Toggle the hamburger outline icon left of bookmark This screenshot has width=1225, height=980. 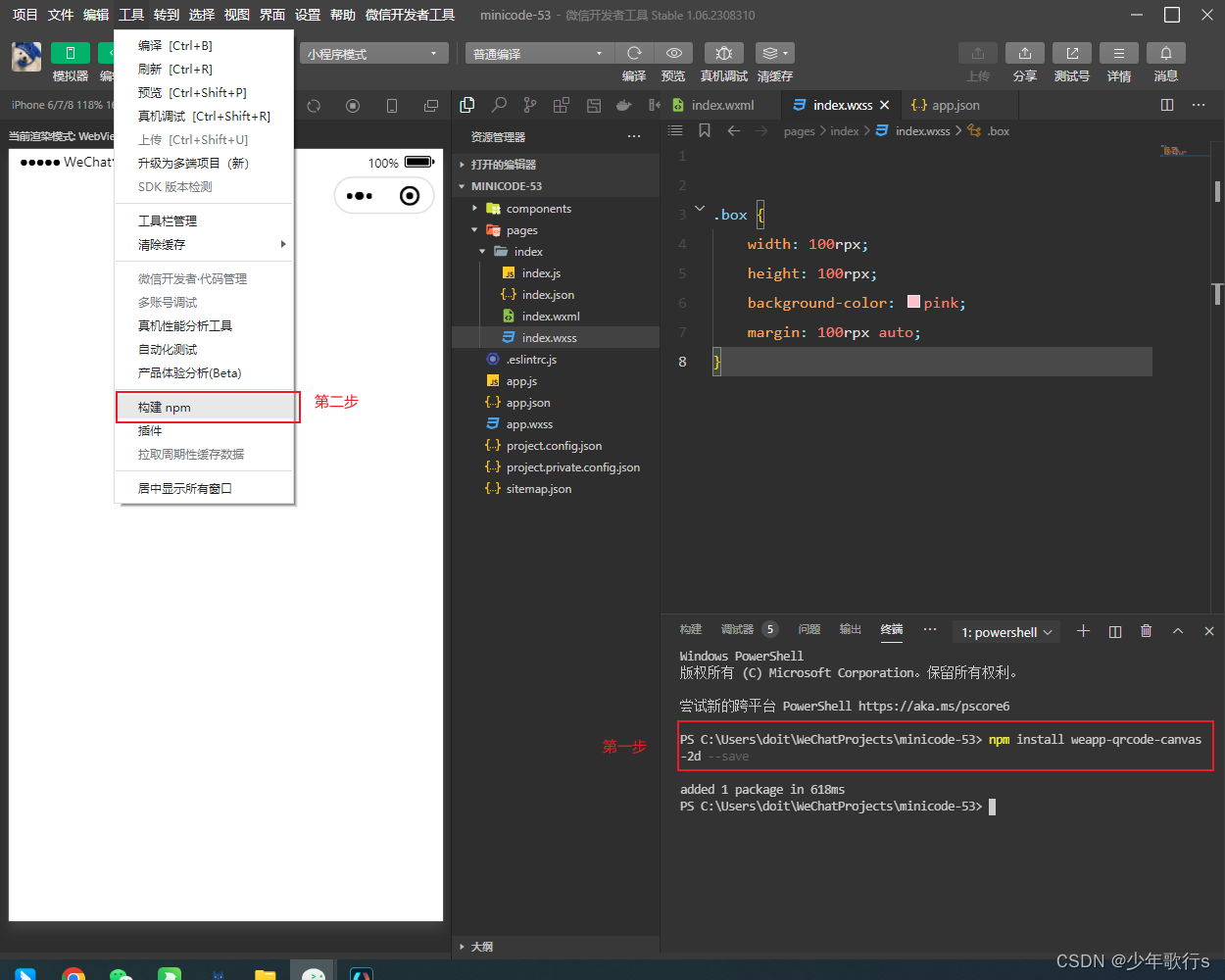tap(675, 130)
